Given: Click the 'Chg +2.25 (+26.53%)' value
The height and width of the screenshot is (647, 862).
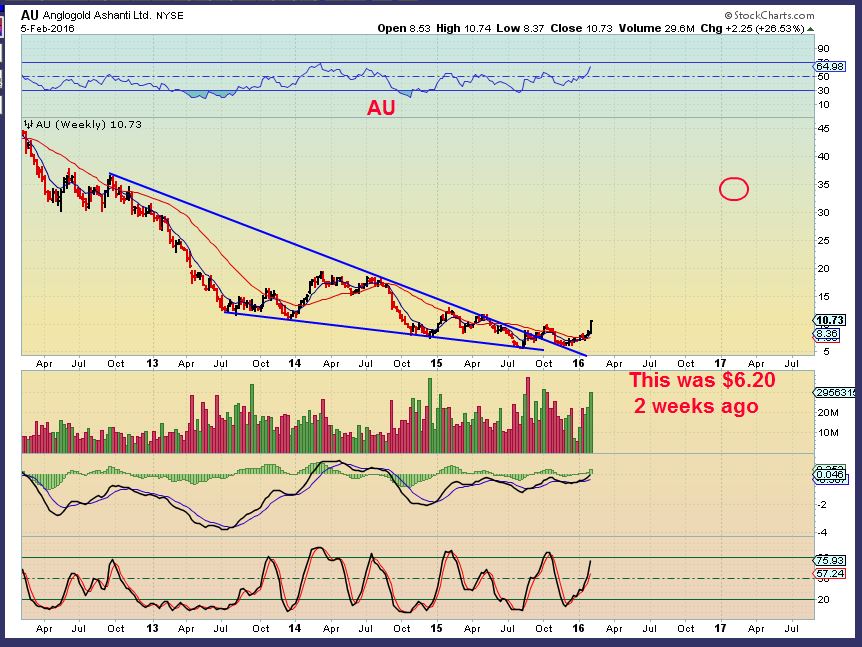Looking at the screenshot, I should 753,28.
